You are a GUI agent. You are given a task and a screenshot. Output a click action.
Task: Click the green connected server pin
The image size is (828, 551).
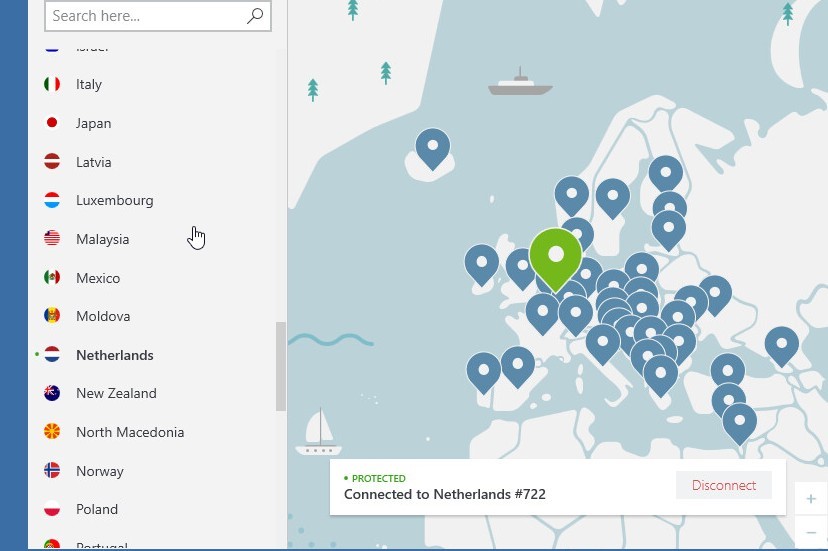[x=555, y=254]
